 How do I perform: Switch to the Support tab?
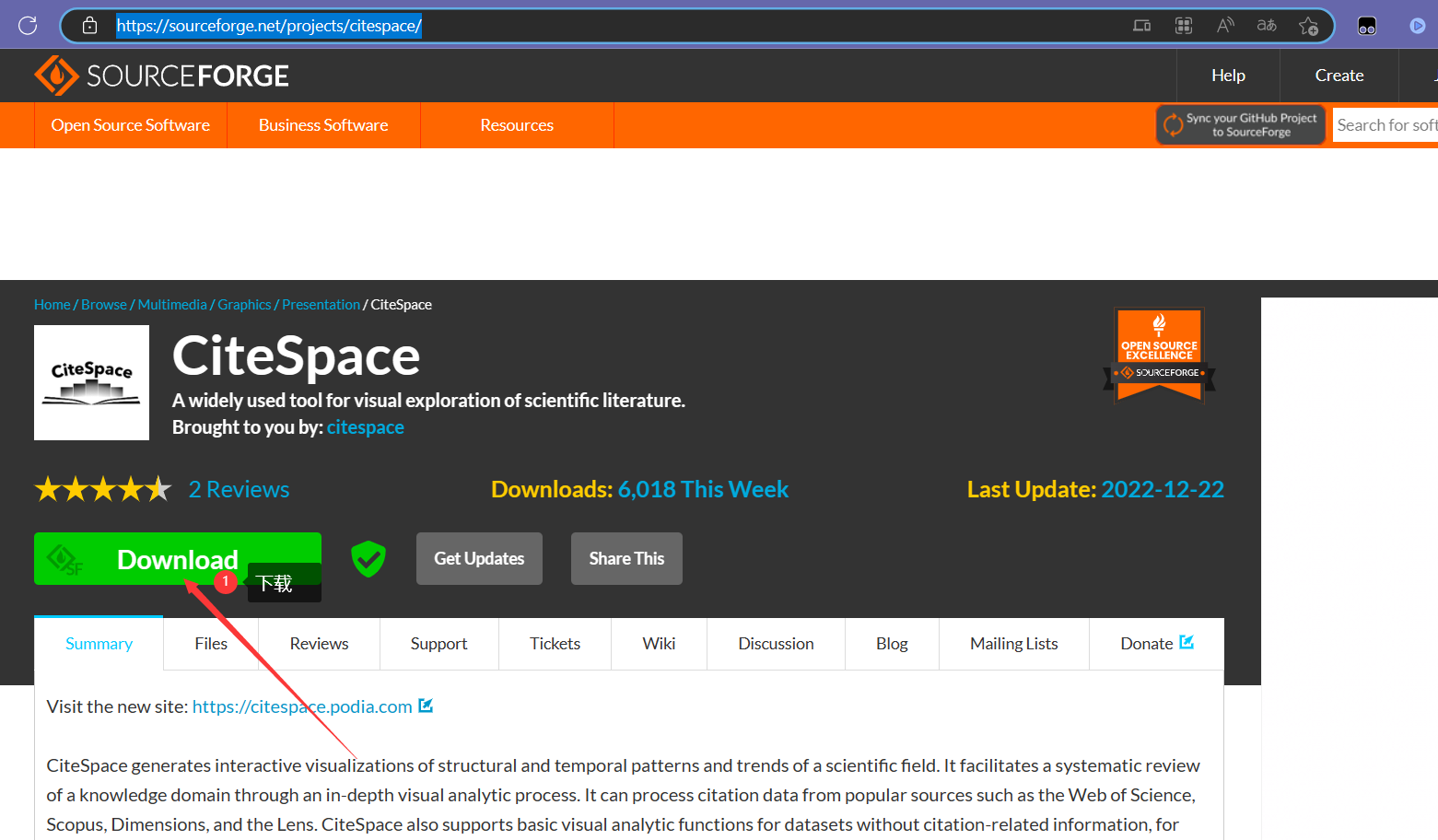coord(438,644)
